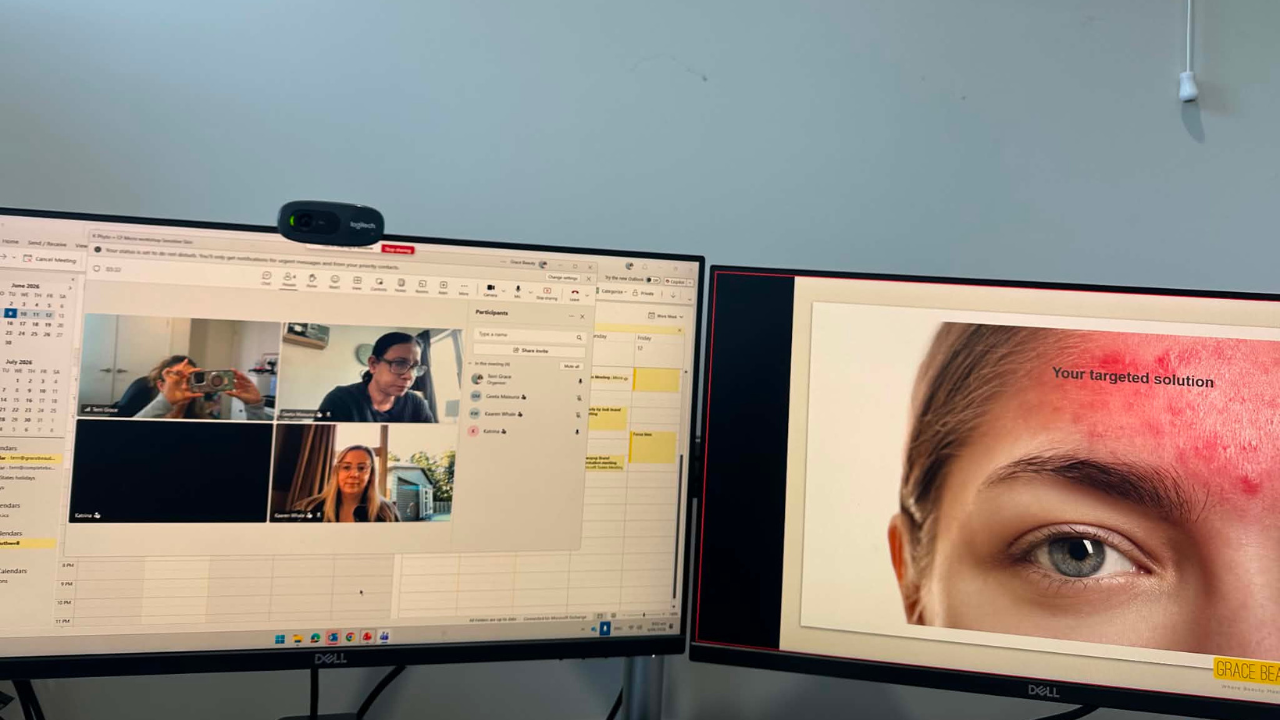Open File Explorer from taskbar
Viewport: 1280px width, 720px height.
click(x=298, y=639)
